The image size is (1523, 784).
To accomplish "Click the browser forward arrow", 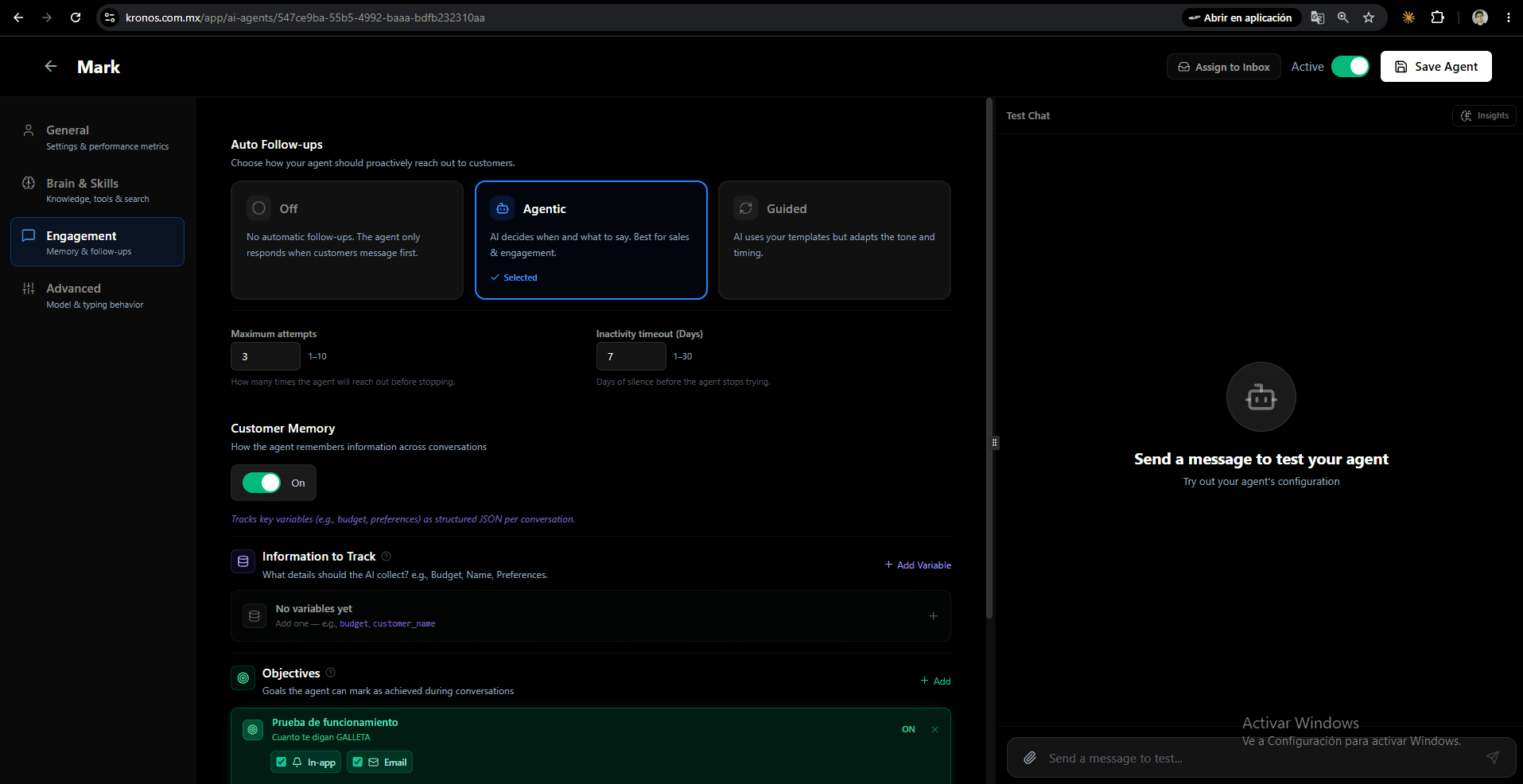I will click(47, 17).
